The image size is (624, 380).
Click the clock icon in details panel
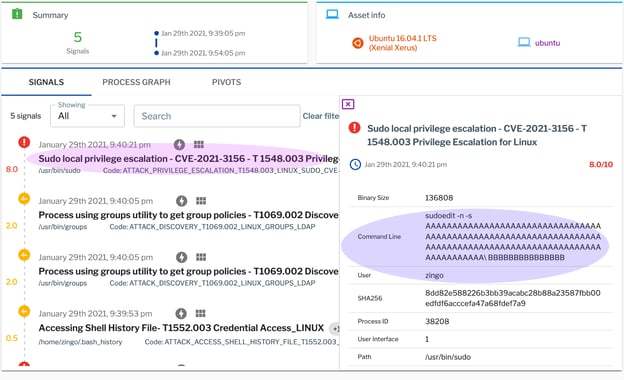pyautogui.click(x=355, y=164)
